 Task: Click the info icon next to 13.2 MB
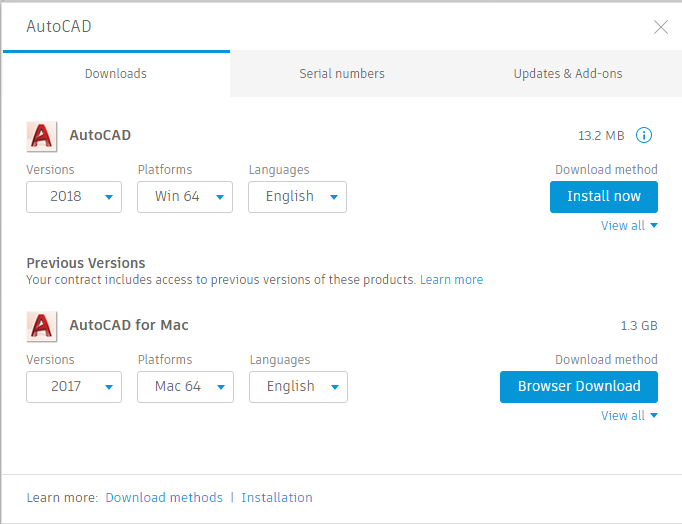(644, 135)
